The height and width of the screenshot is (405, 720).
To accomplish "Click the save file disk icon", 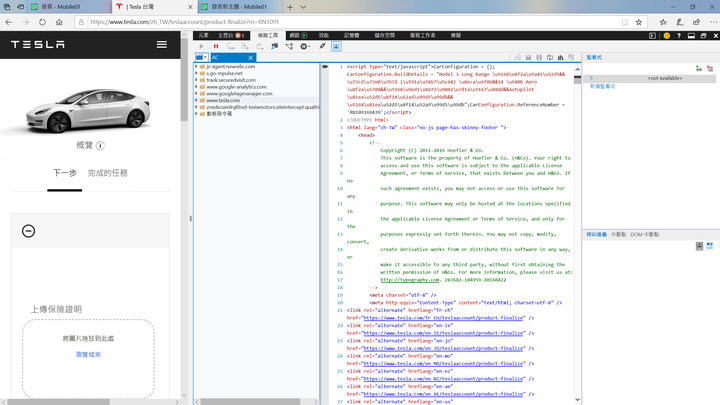I will [x=529, y=57].
